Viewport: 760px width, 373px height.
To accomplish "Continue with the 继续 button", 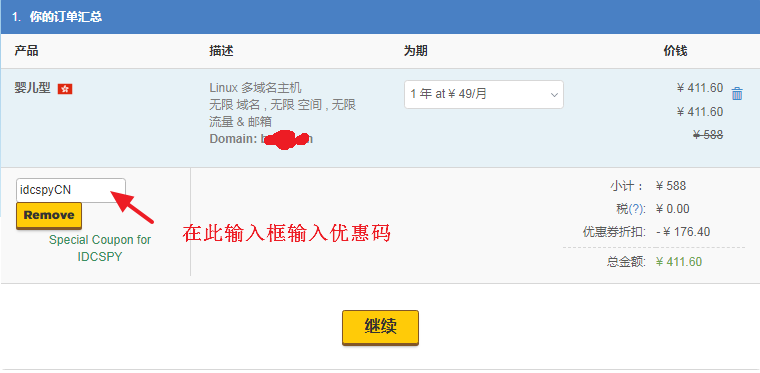I will (x=380, y=327).
